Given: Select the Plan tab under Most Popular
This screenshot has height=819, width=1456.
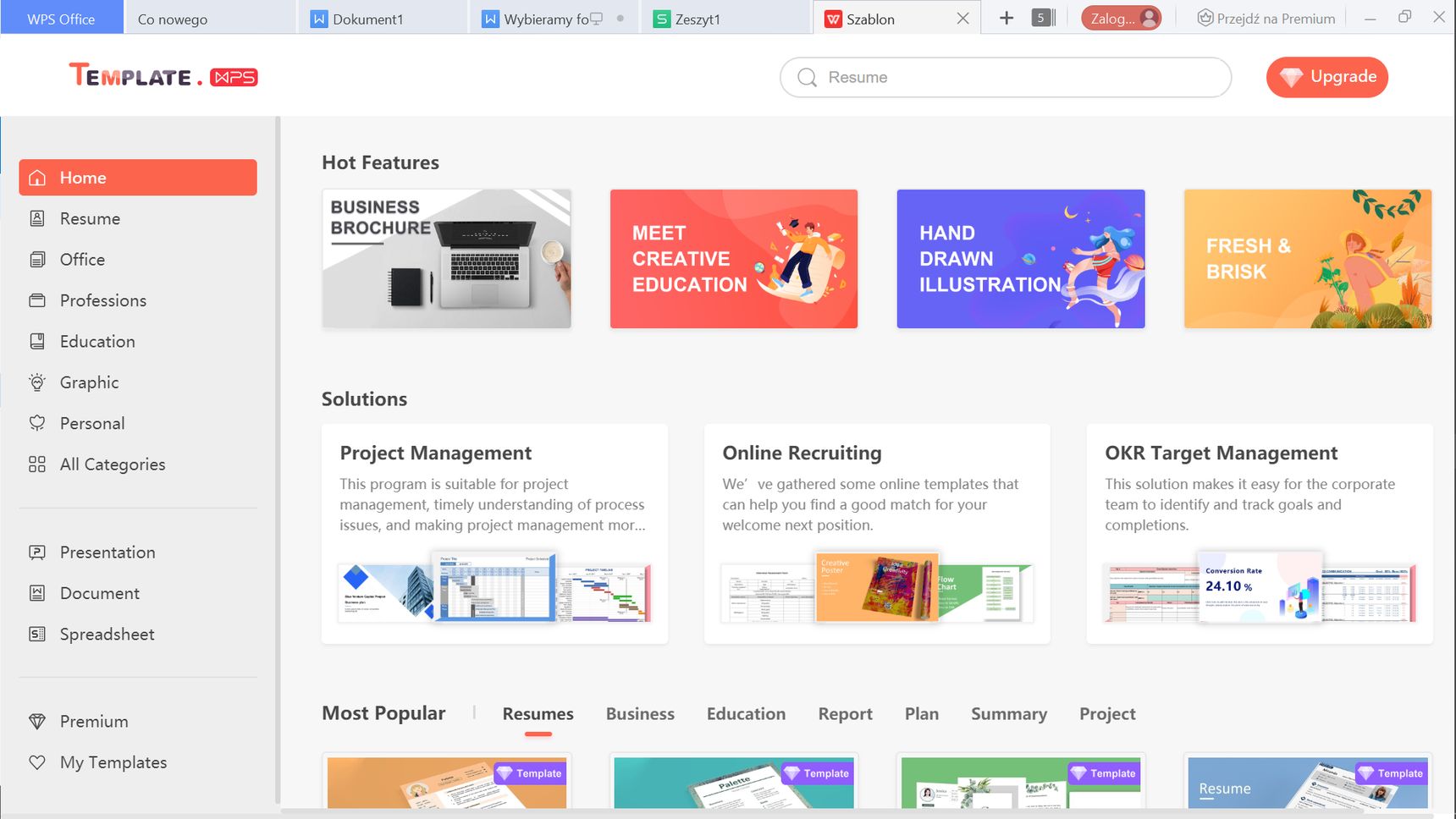Looking at the screenshot, I should 921,714.
